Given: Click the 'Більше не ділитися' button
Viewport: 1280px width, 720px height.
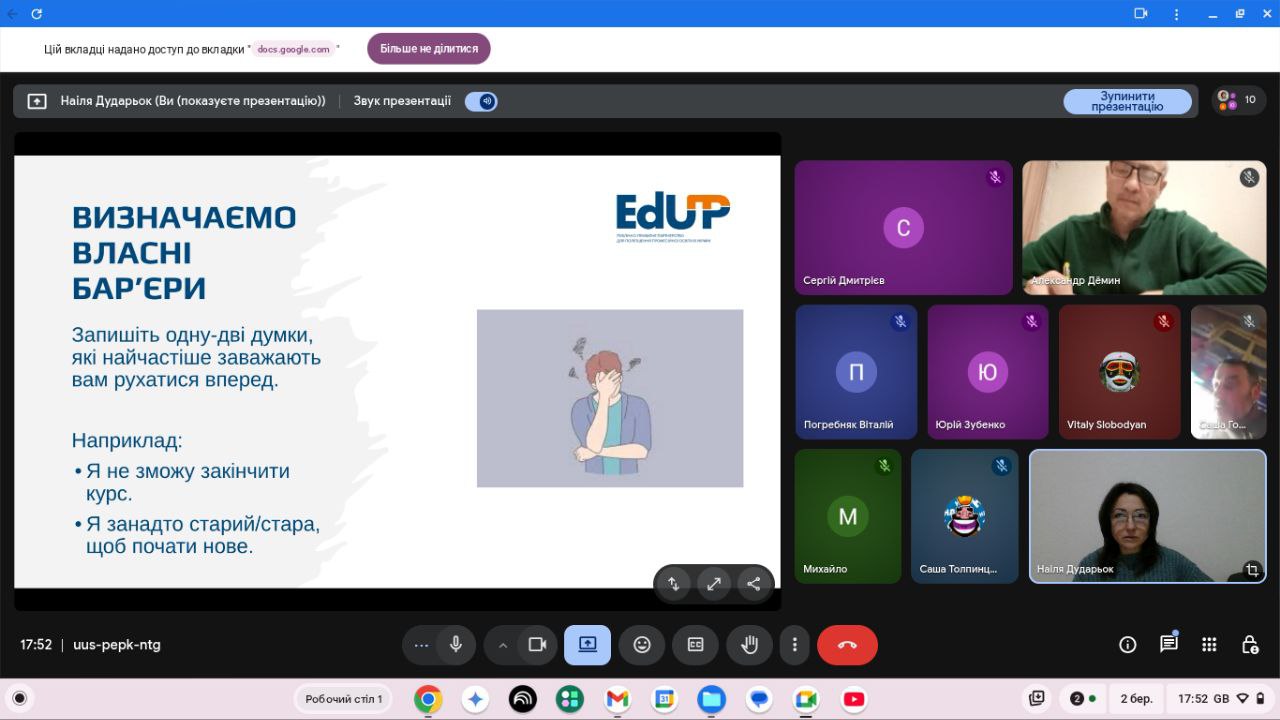Looking at the screenshot, I should tap(428, 49).
